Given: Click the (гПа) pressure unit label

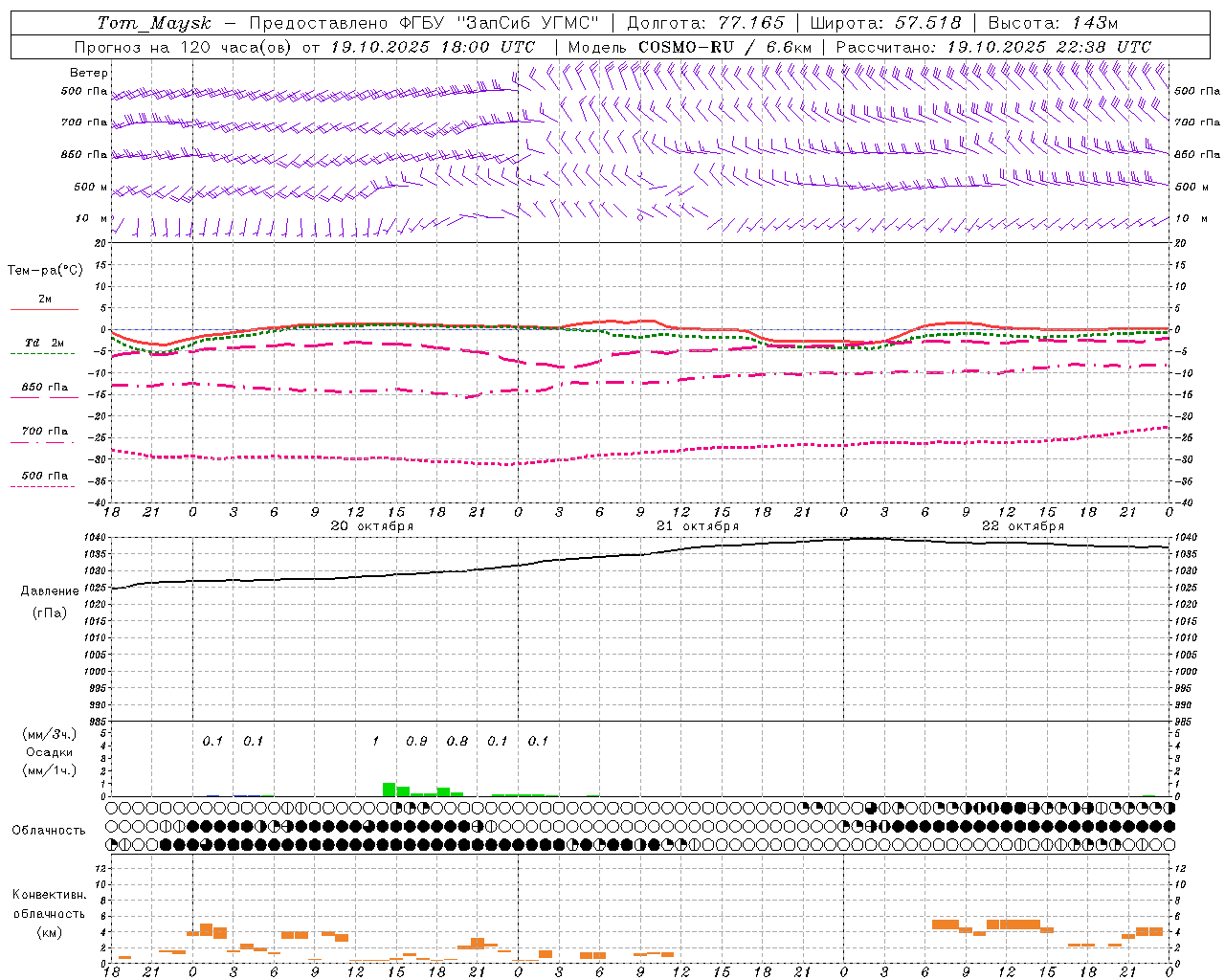Looking at the screenshot, I should 50,613.
